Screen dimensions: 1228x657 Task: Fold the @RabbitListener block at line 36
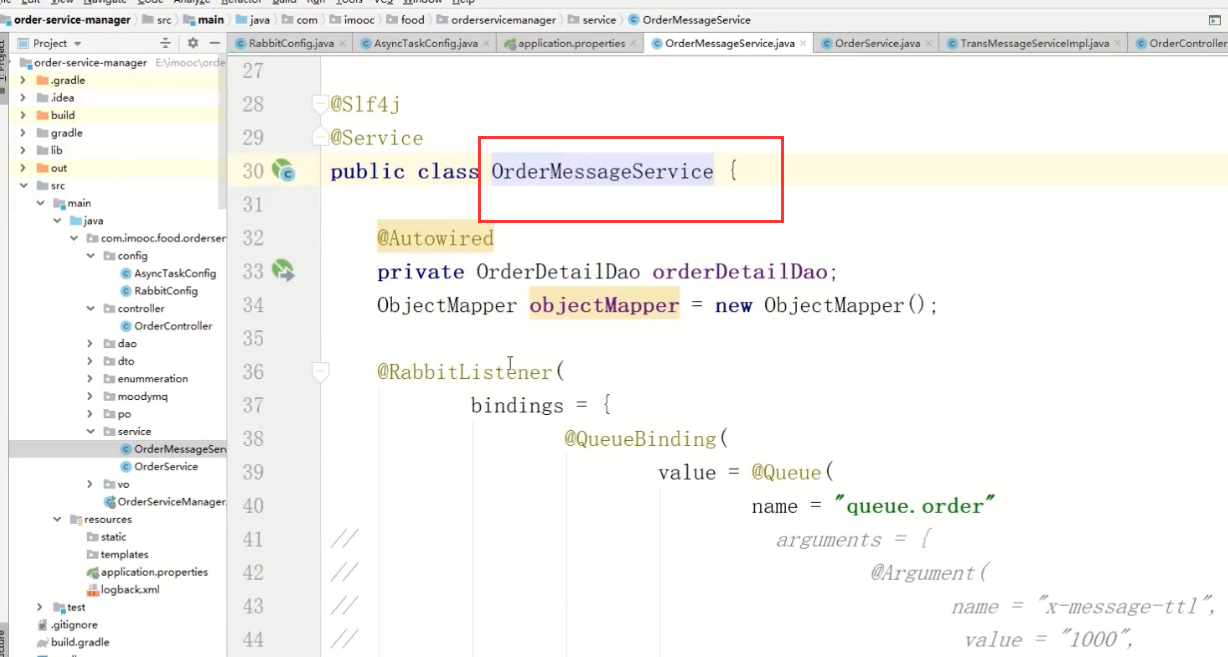pyautogui.click(x=320, y=371)
